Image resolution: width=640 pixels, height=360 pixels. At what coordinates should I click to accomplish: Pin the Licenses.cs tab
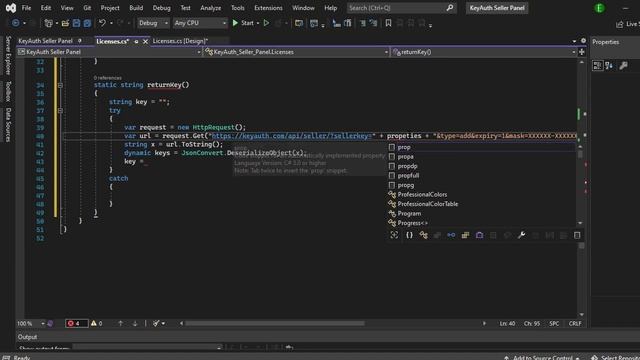point(136,41)
